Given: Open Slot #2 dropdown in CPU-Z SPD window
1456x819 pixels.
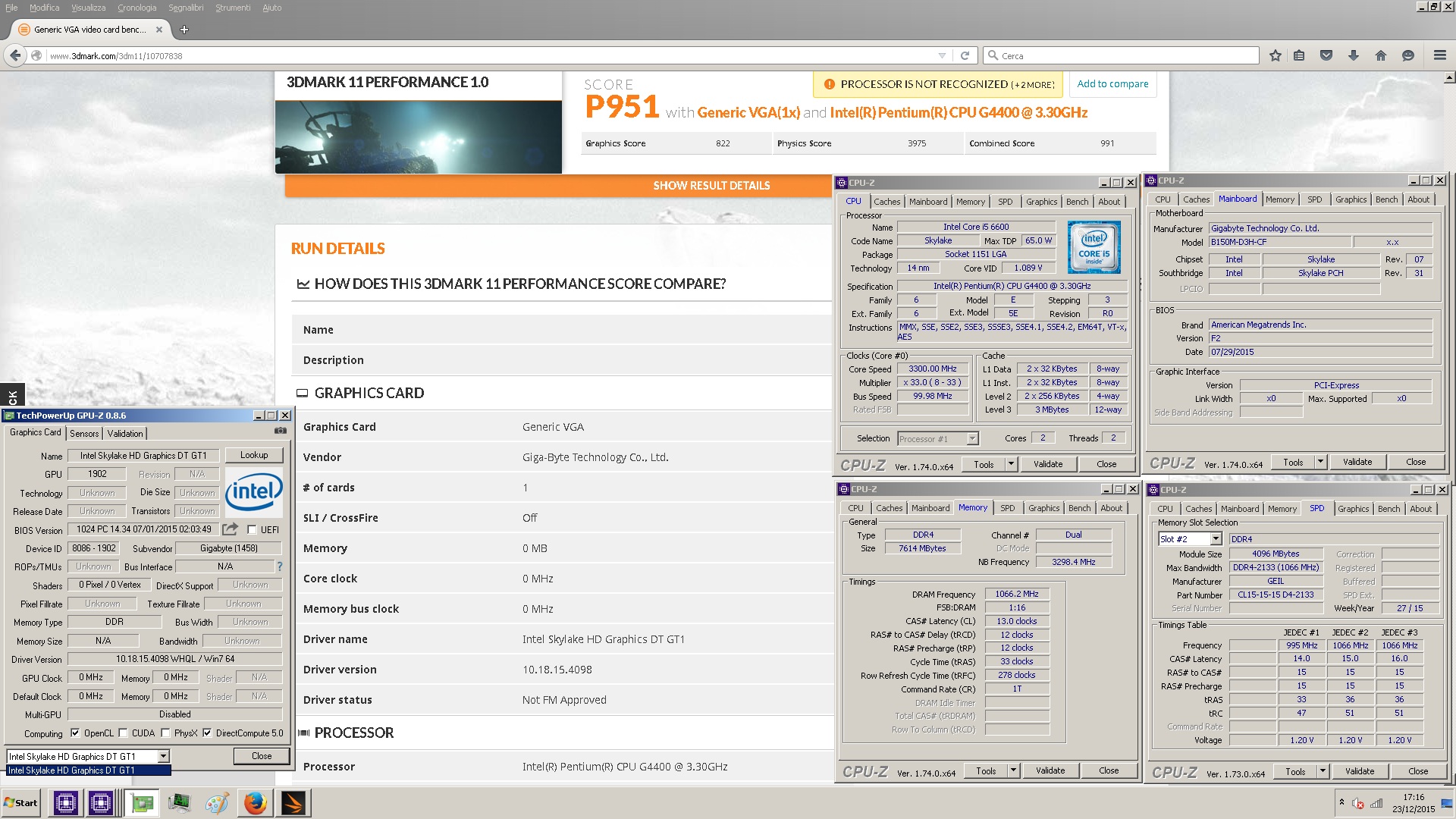Looking at the screenshot, I should point(1216,539).
